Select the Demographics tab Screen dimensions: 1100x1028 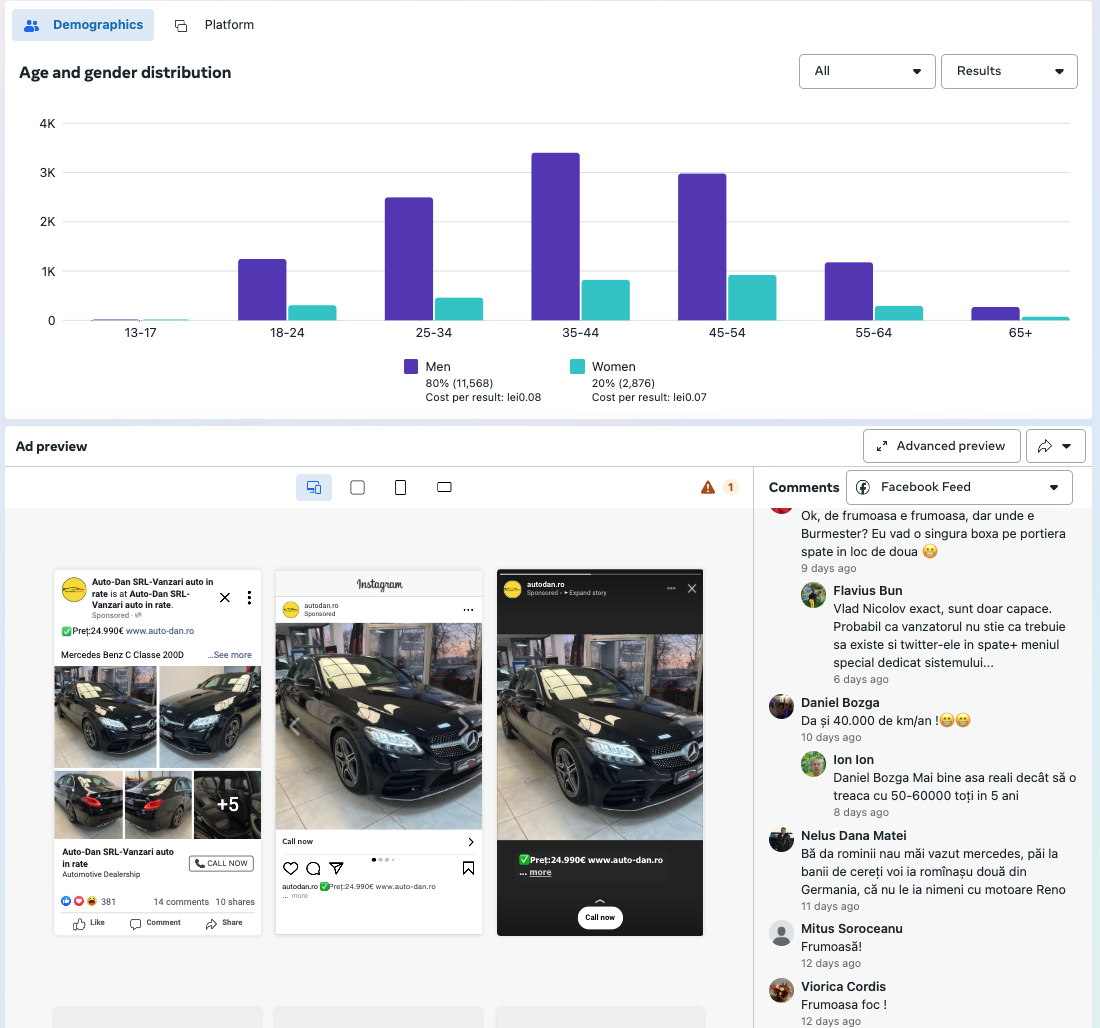point(83,25)
